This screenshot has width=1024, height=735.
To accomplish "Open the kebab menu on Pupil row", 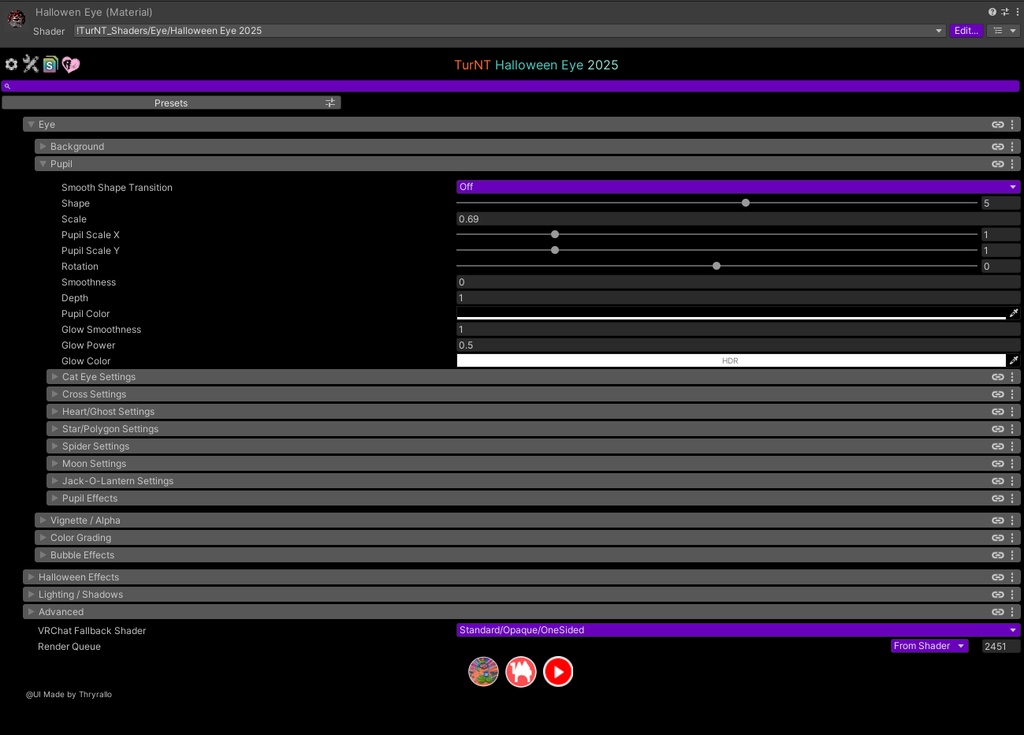I will point(1012,164).
